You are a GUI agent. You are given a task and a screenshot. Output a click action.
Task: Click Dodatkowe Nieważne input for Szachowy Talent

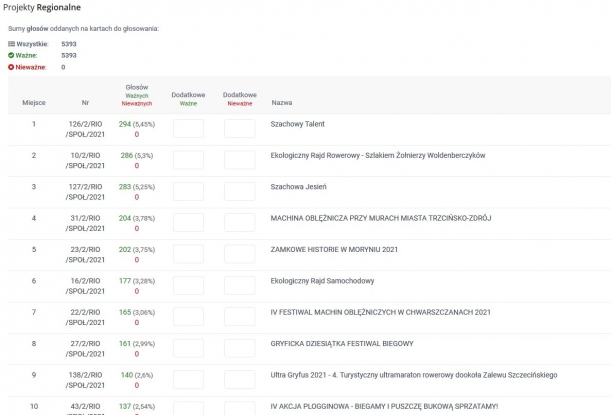pyautogui.click(x=239, y=129)
